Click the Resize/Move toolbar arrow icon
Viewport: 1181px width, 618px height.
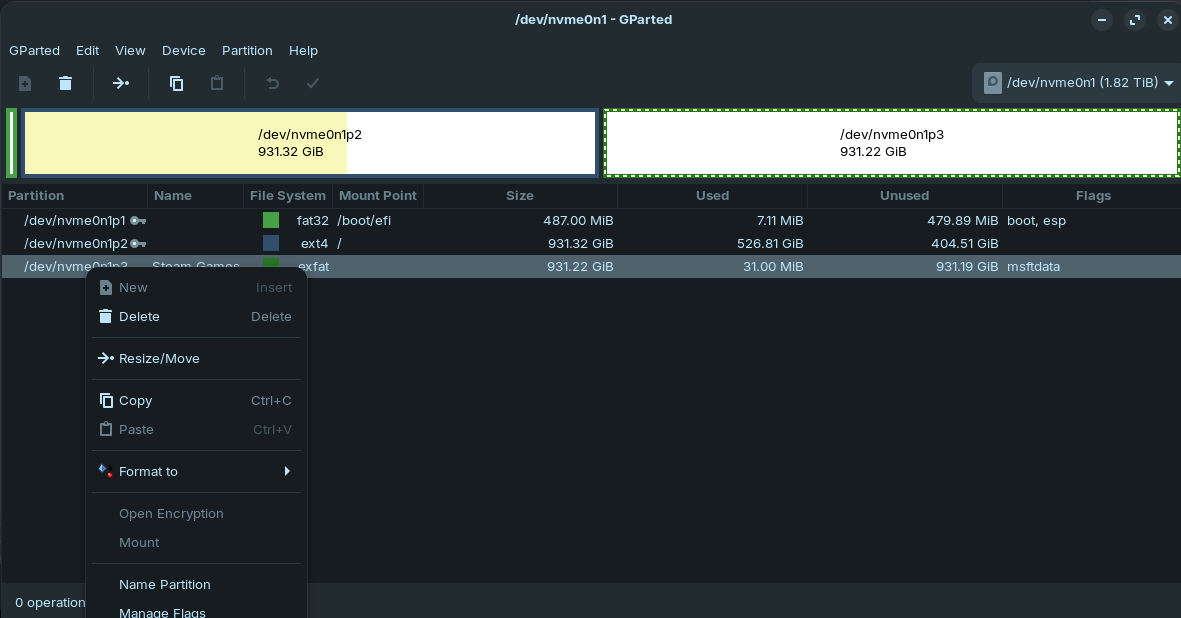[121, 83]
